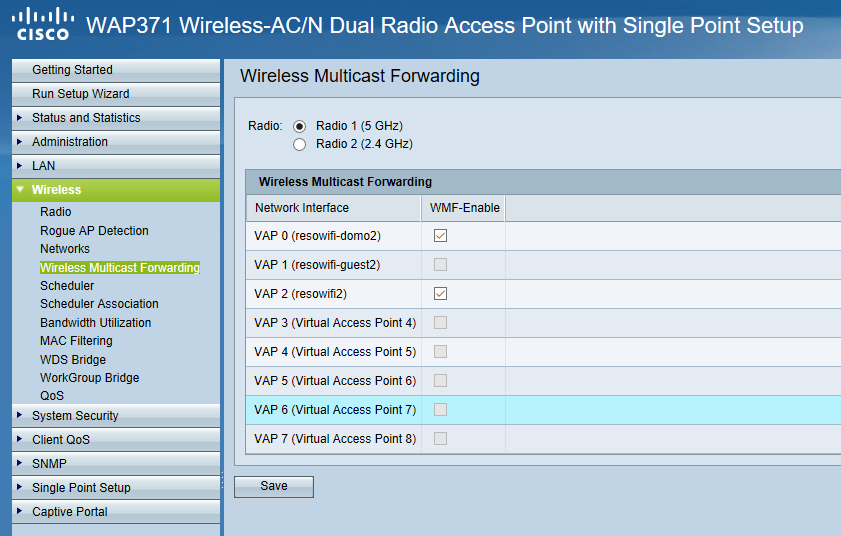
Task: Expand the Status and Statistics arrow
Action: 20,118
